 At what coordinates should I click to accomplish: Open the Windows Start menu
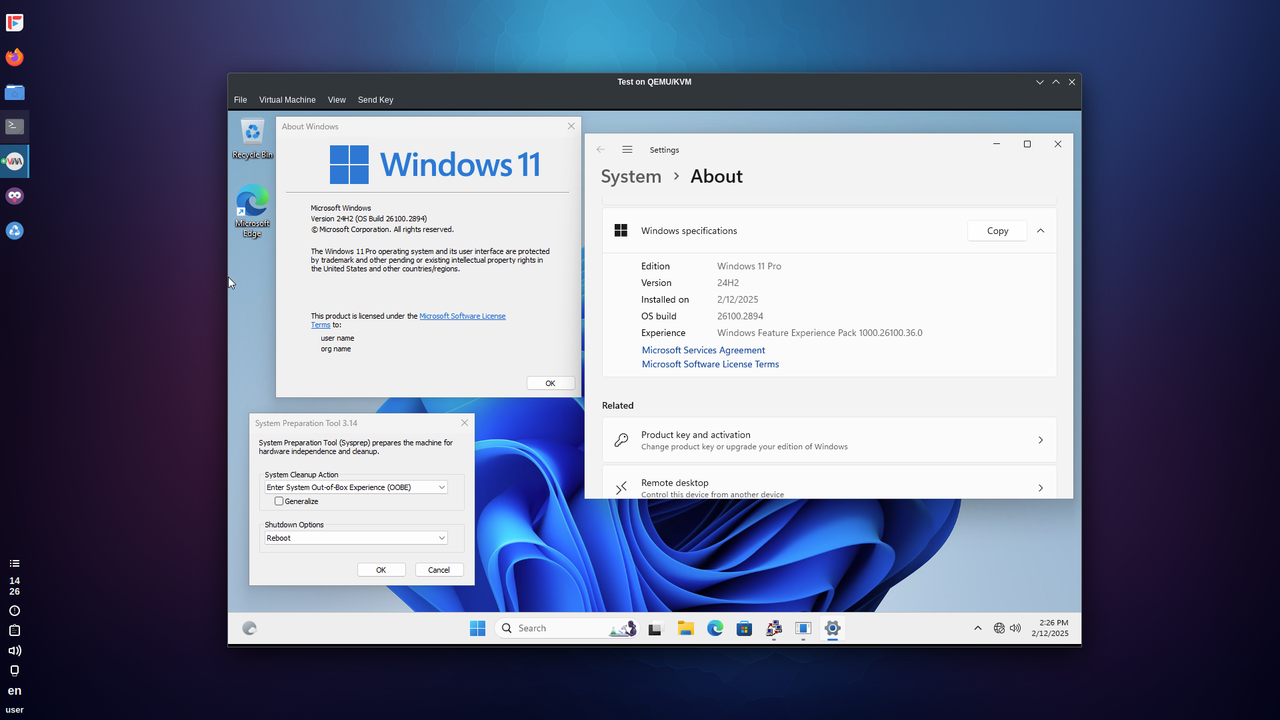(478, 628)
